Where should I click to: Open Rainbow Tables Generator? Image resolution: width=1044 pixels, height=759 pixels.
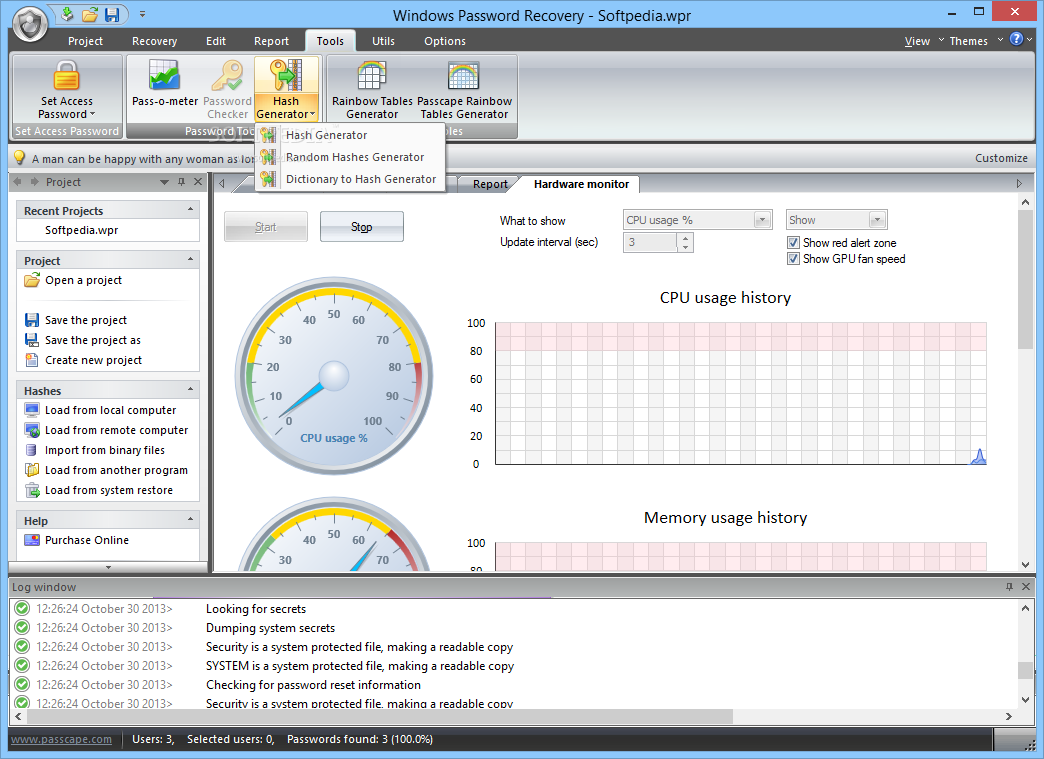(372, 89)
